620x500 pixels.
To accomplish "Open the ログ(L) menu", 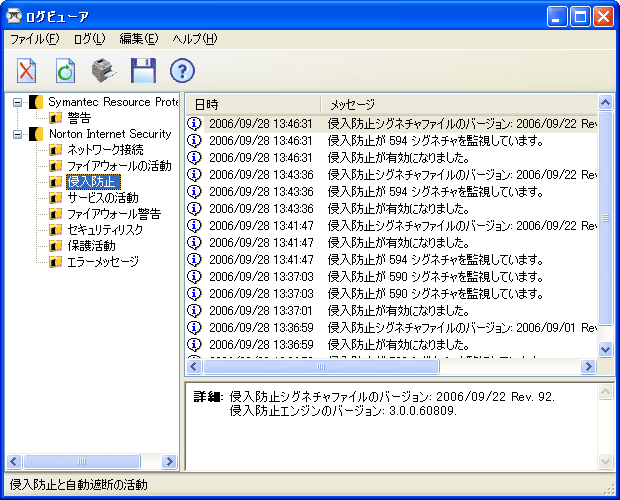I will pos(90,39).
